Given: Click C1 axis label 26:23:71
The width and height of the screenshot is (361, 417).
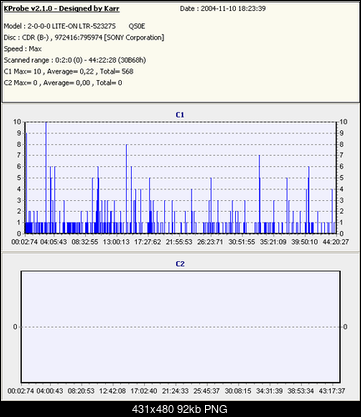Looking at the screenshot, I should [x=210, y=242].
